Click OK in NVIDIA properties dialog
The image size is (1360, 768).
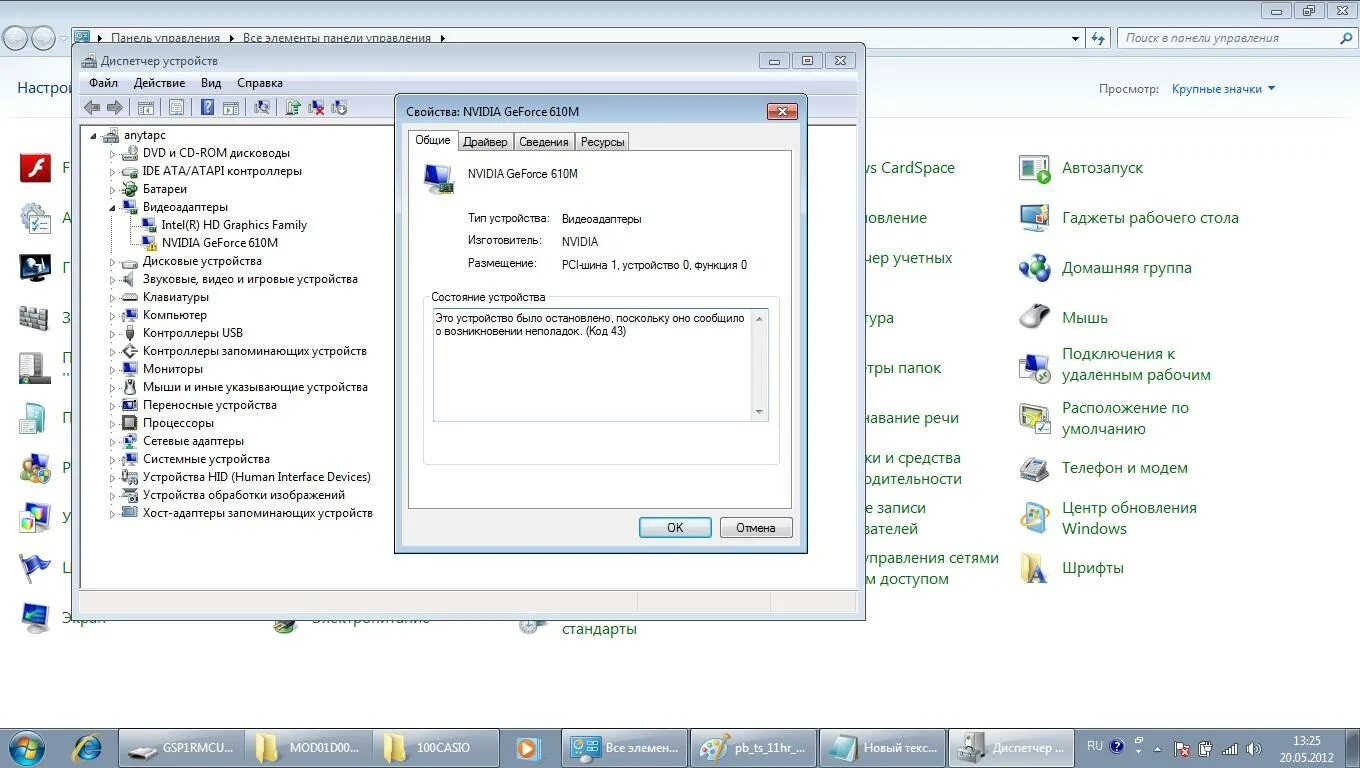(x=675, y=528)
